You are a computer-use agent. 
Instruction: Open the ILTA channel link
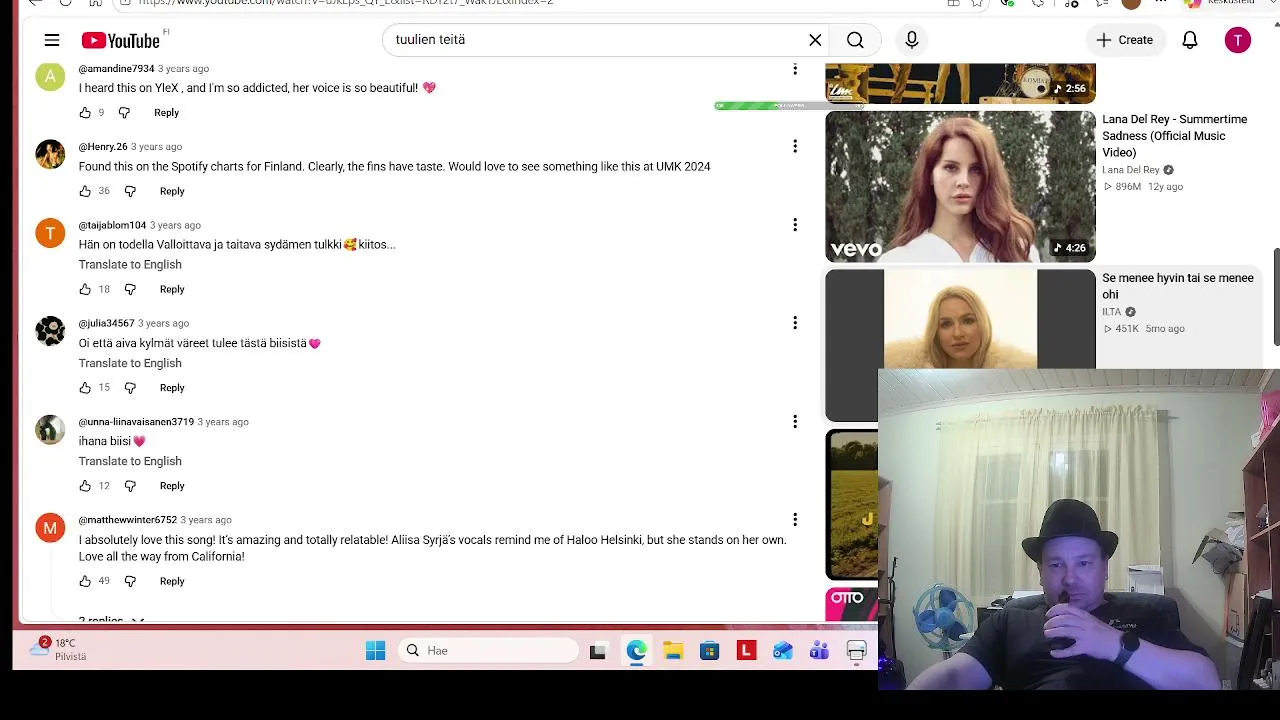1112,312
